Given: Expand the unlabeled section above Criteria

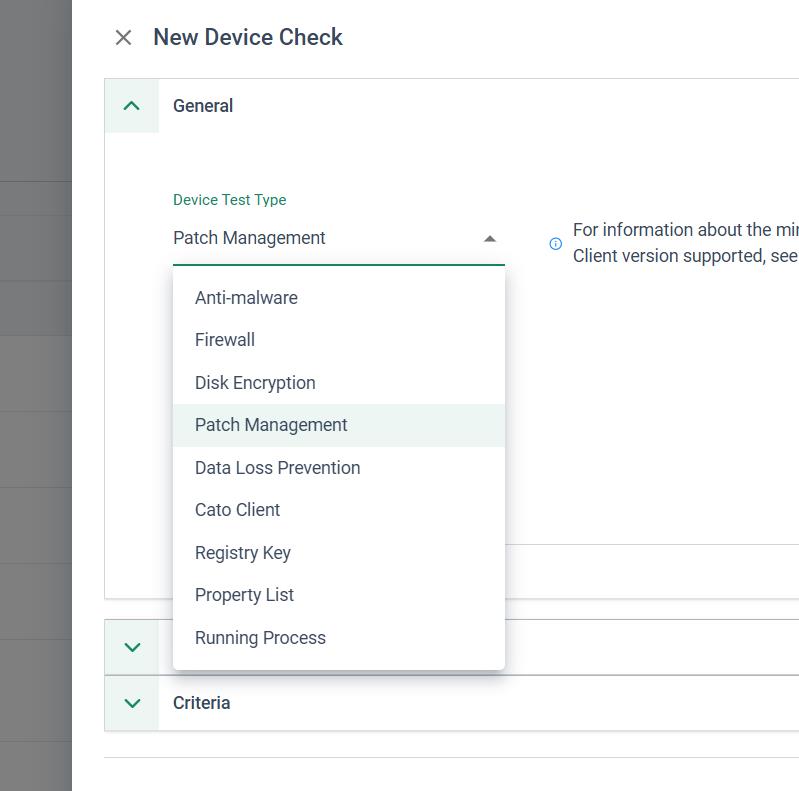Looking at the screenshot, I should [132, 647].
